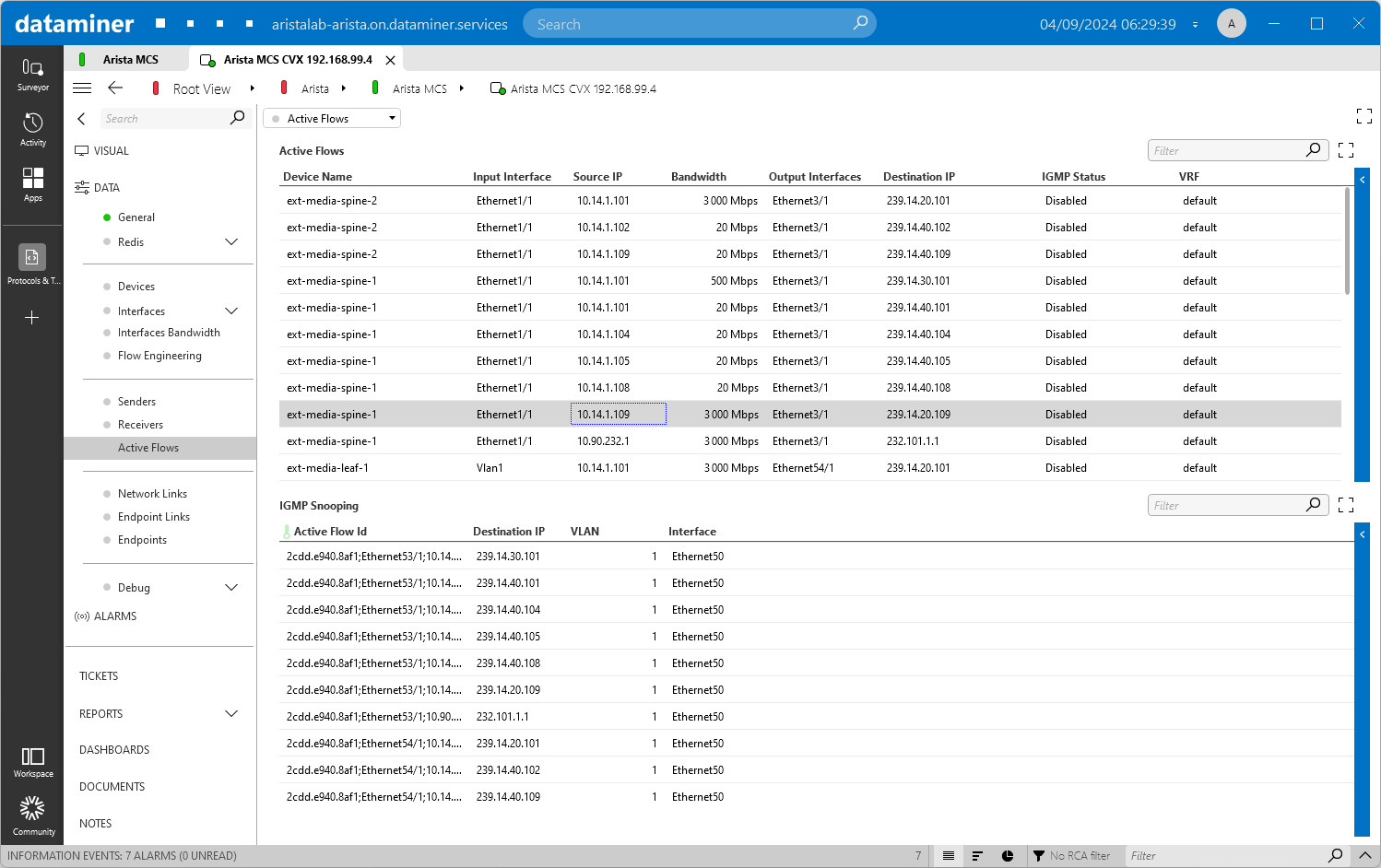1381x868 pixels.
Task: Expand the Interfaces section
Action: (x=231, y=311)
